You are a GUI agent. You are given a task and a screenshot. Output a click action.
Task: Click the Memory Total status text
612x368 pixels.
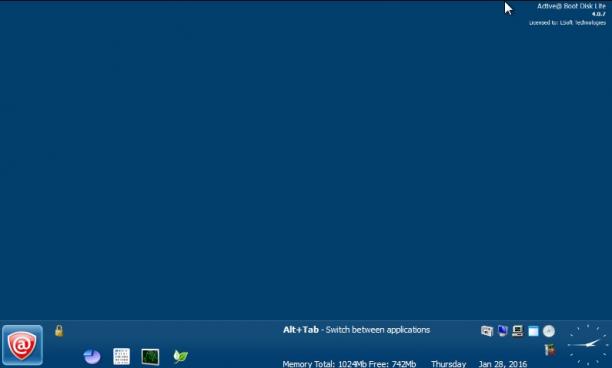point(349,364)
